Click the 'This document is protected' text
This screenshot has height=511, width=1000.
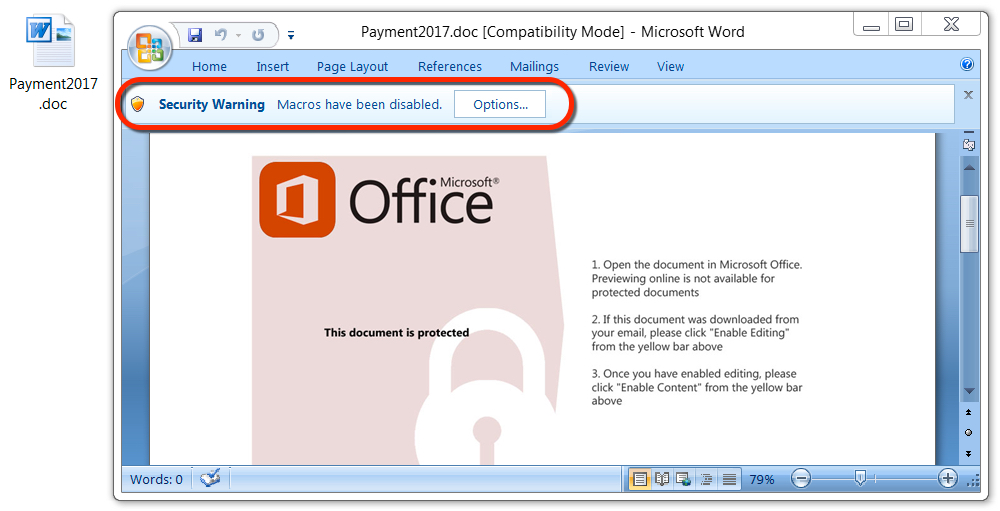pos(396,332)
